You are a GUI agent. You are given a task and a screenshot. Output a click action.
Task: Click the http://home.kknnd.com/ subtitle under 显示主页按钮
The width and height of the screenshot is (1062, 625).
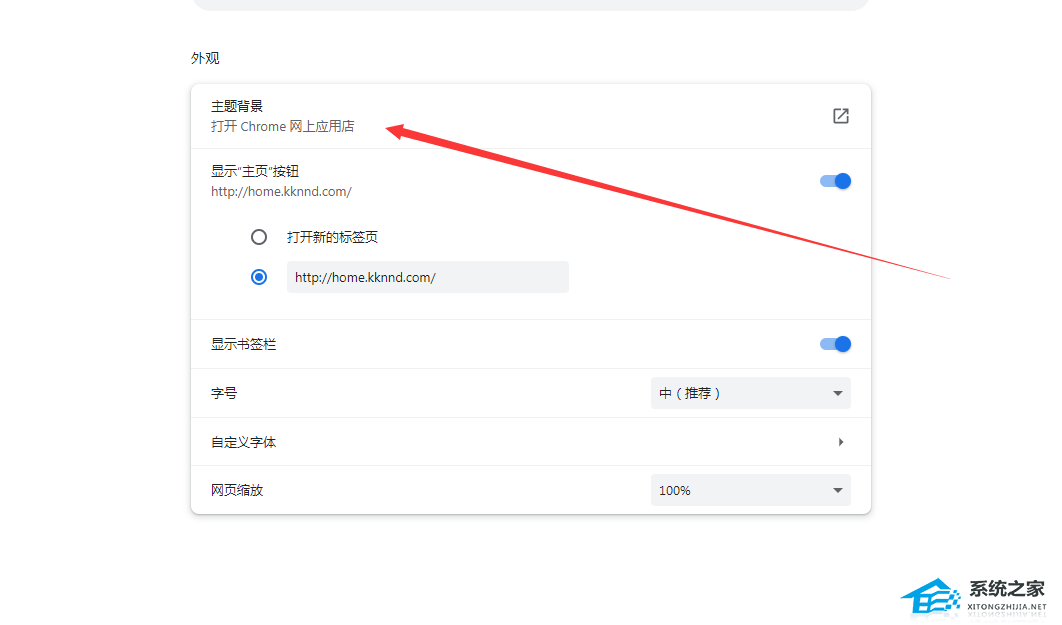click(281, 192)
